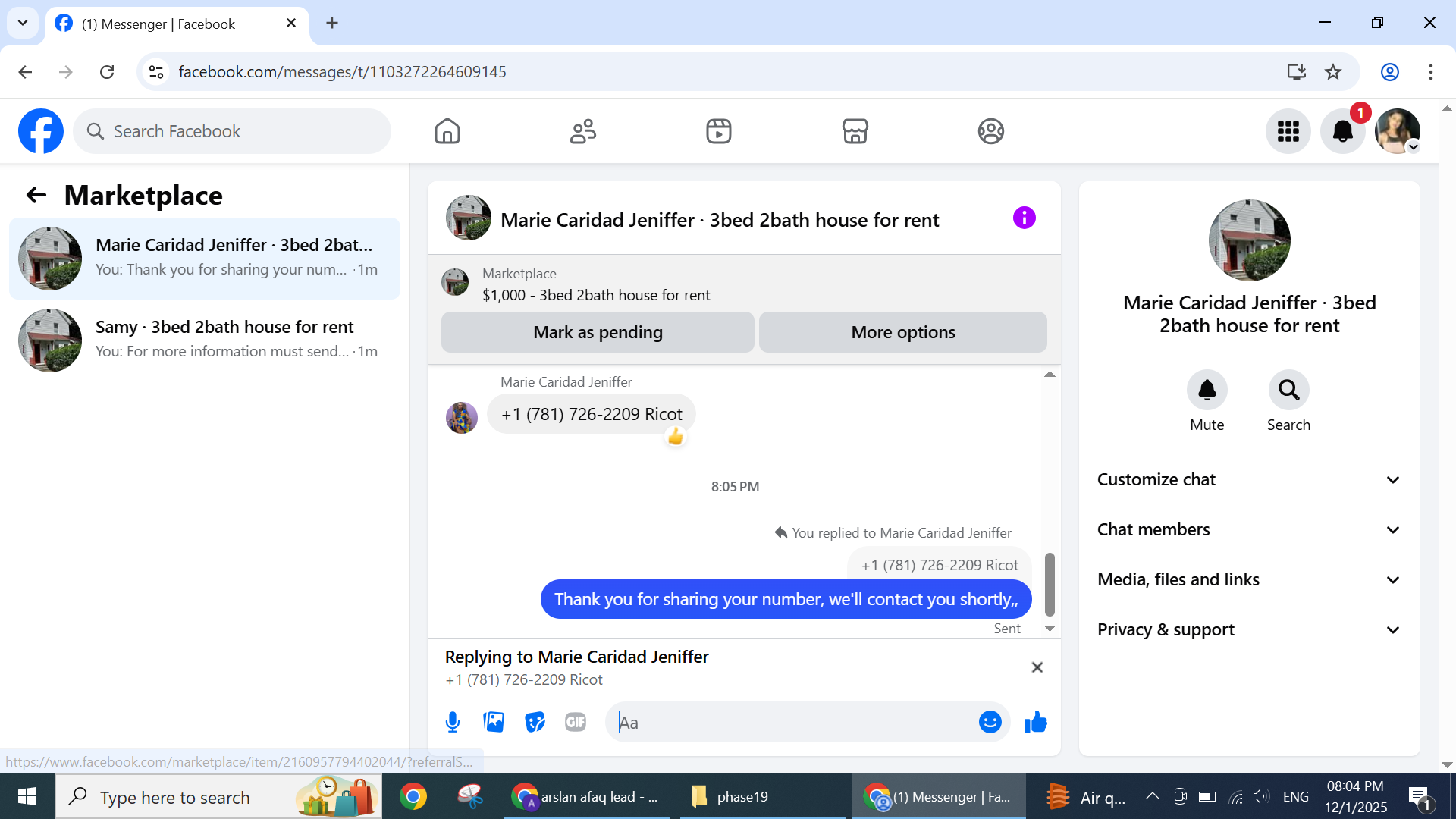Click the install app icon in address bar
The height and width of the screenshot is (819, 1456).
[x=1296, y=72]
